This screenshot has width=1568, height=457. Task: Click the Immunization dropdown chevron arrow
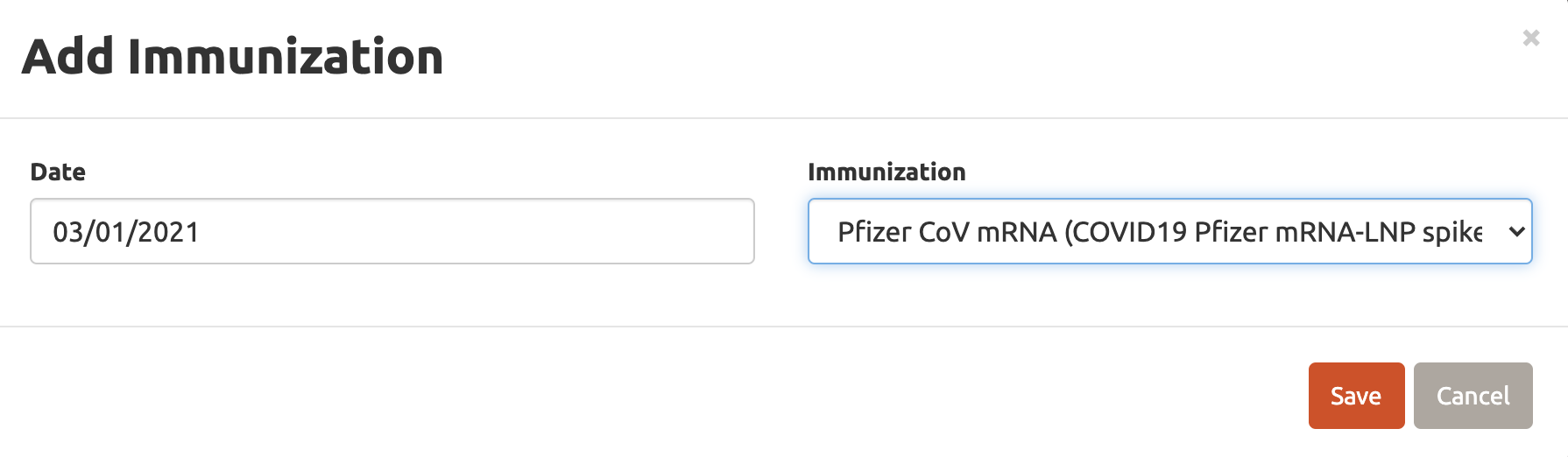[1516, 232]
